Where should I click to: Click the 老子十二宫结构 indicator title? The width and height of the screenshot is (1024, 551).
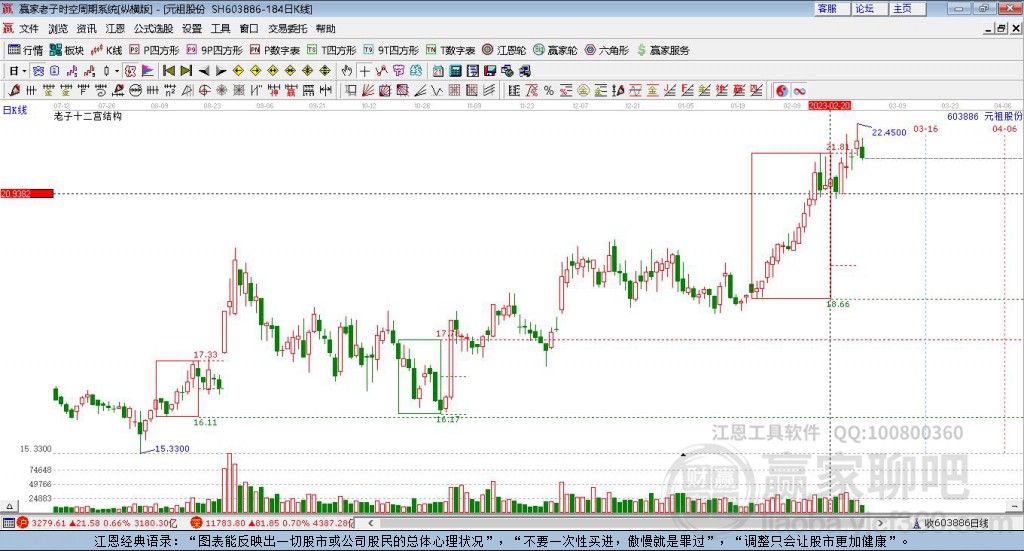pos(88,116)
